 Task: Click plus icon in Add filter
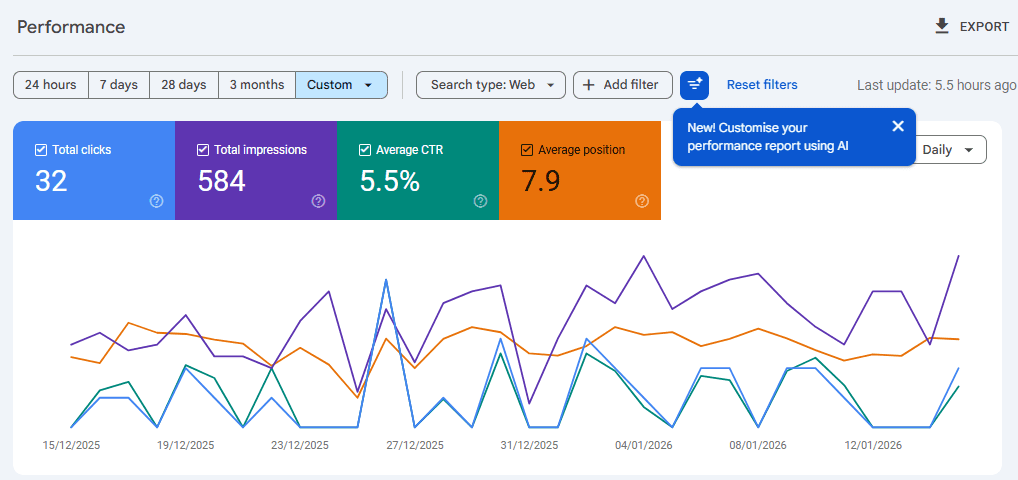click(x=589, y=85)
